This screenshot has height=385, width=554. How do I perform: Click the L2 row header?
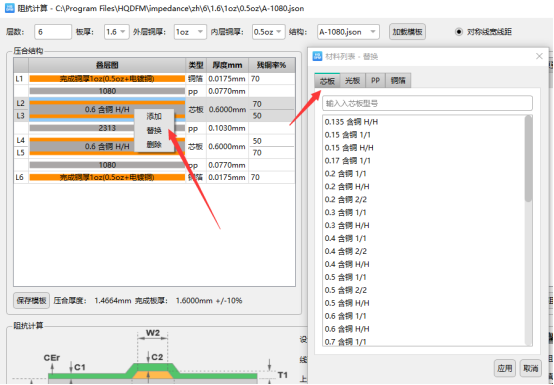pyautogui.click(x=21, y=103)
